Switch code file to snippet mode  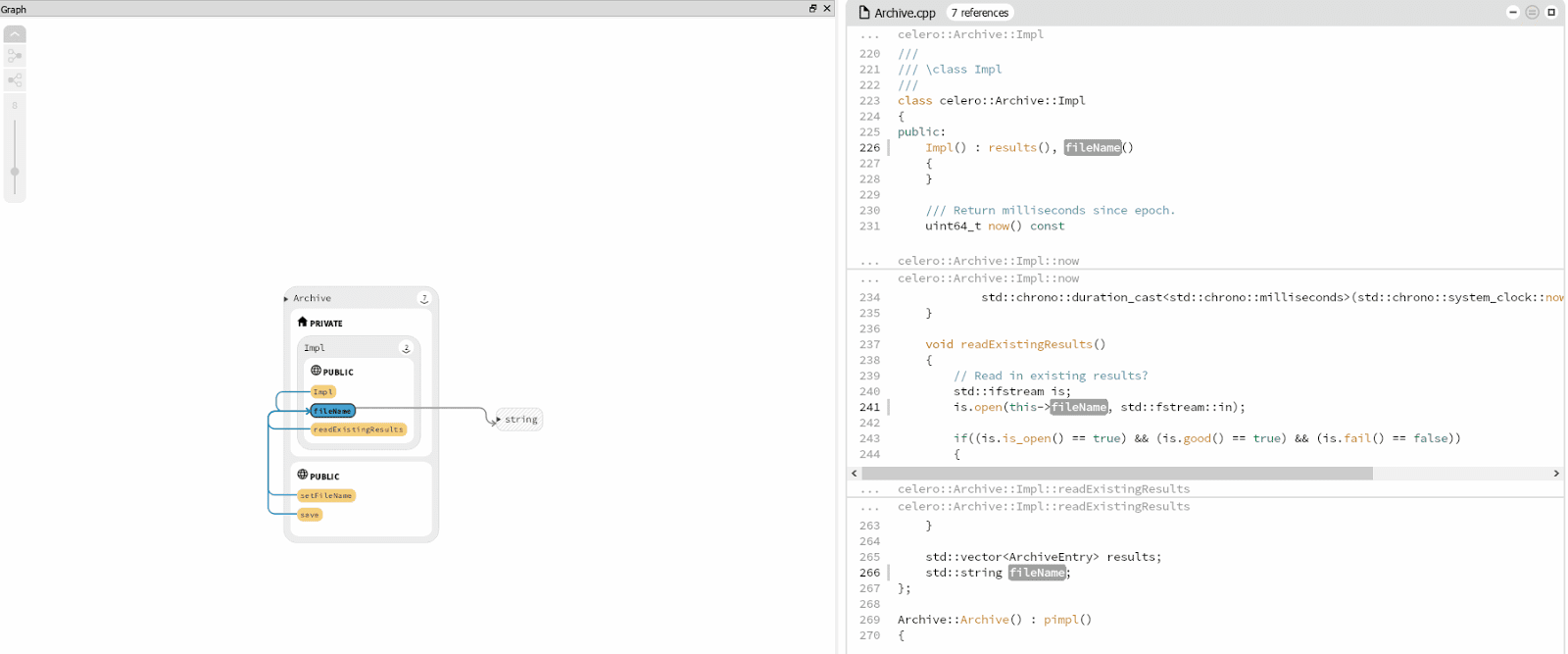click(x=1532, y=13)
